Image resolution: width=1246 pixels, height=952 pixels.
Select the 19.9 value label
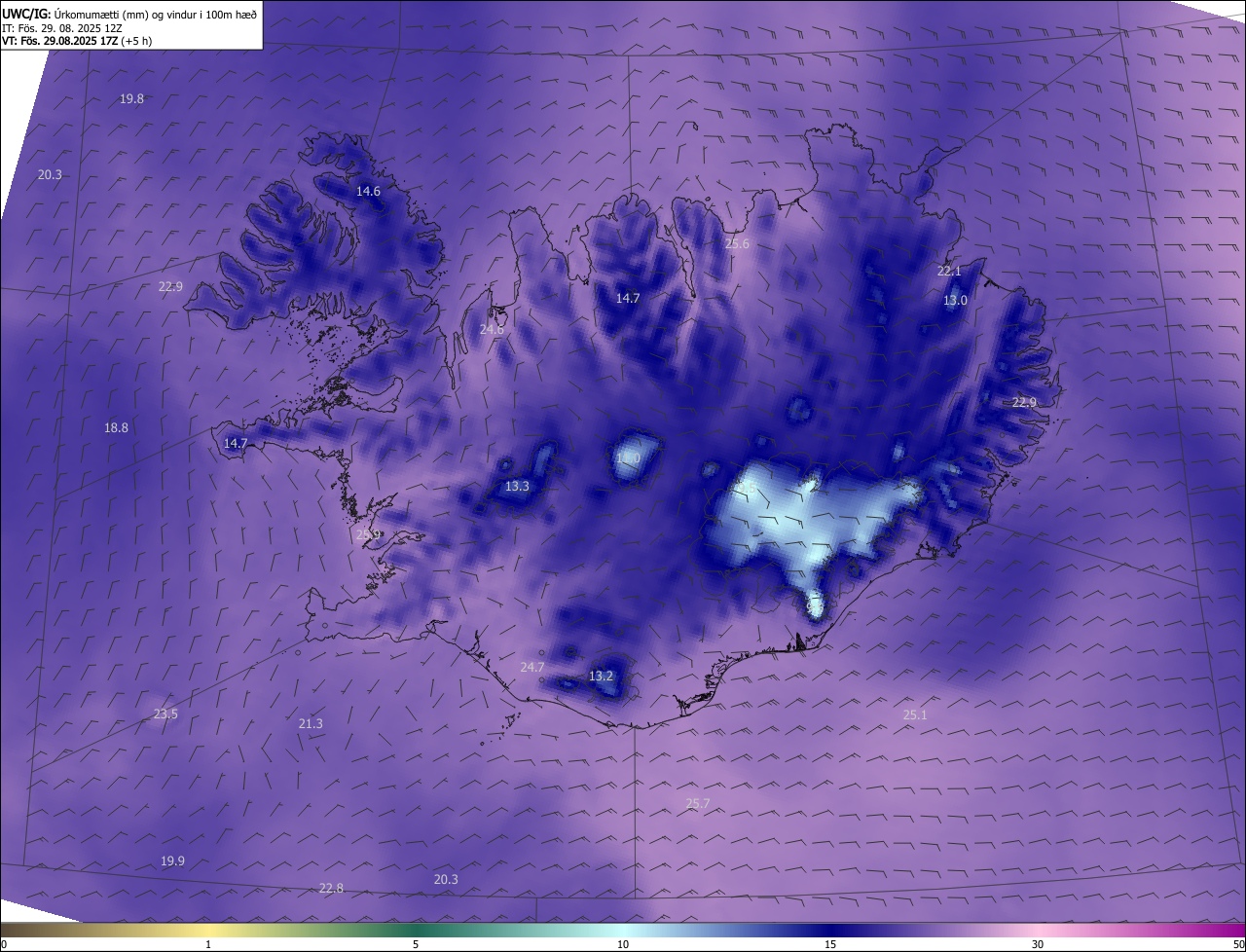[x=172, y=861]
